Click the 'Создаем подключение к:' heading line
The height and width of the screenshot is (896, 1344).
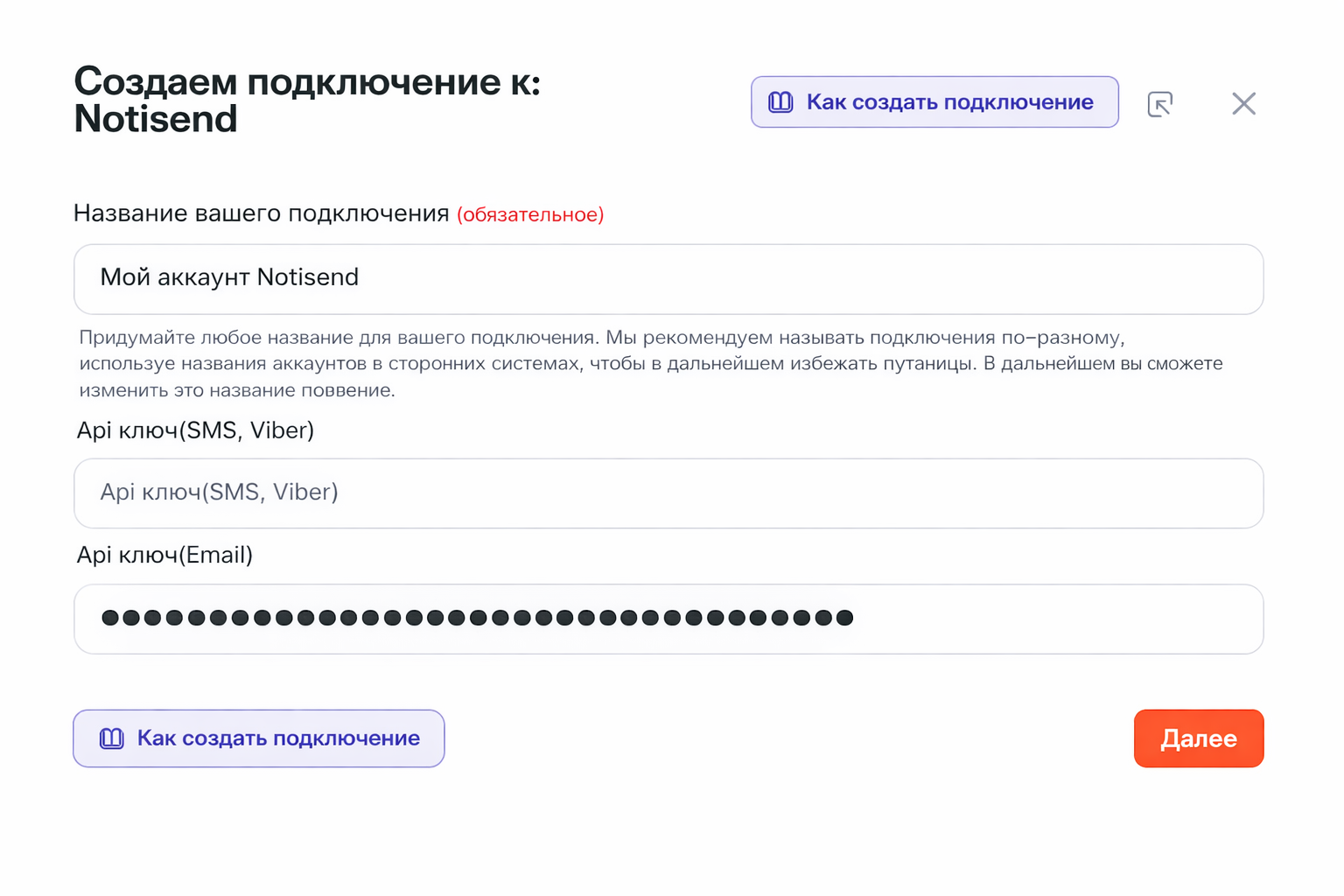click(x=306, y=81)
